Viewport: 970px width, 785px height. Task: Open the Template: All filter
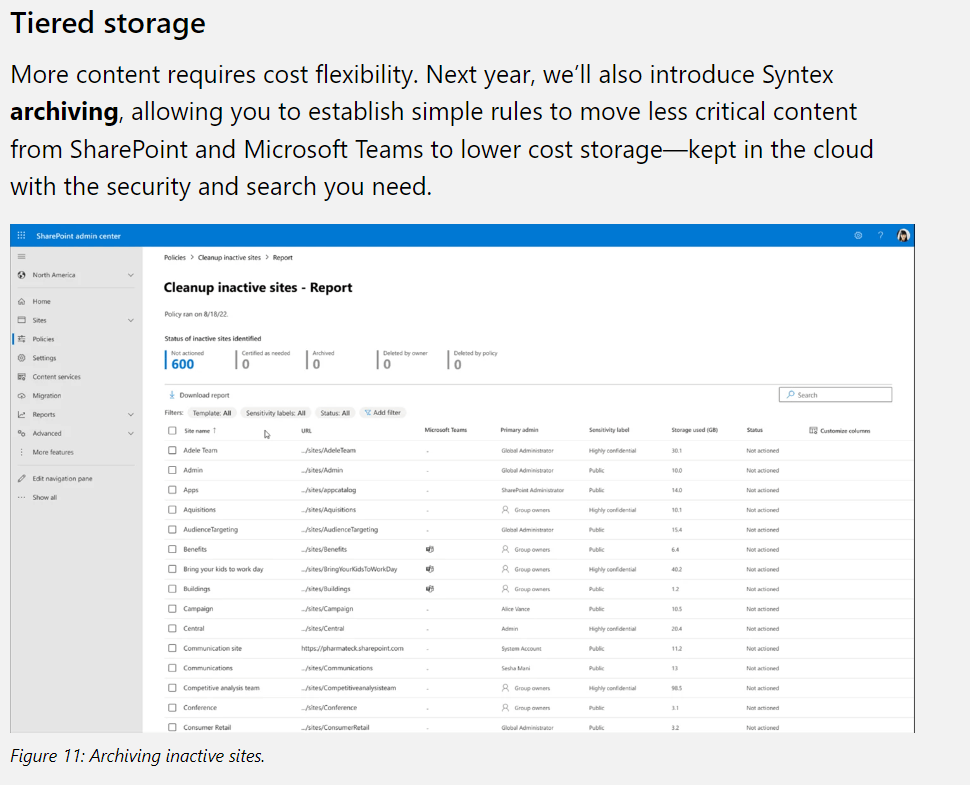coord(212,413)
